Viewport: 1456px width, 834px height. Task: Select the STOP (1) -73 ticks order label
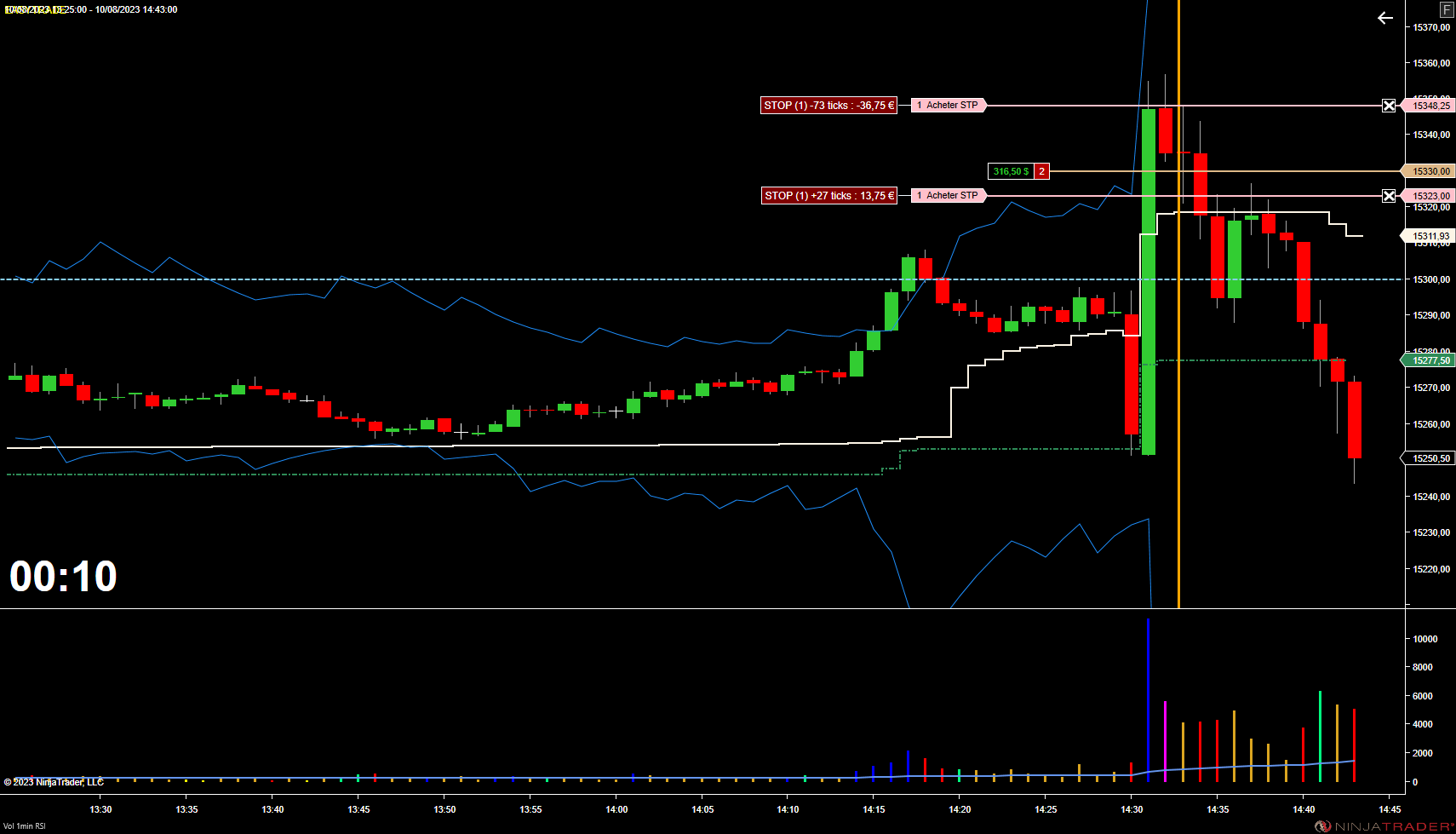[x=829, y=106]
